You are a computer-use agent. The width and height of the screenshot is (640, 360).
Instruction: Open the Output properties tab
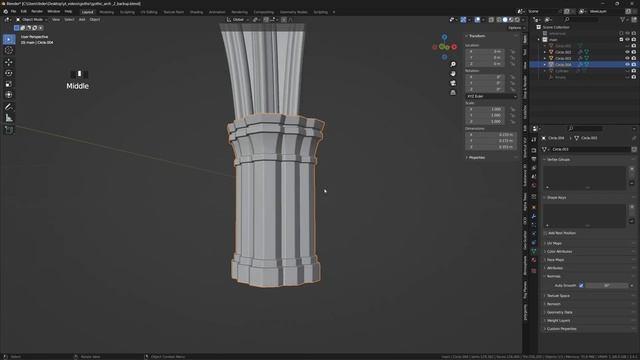click(x=533, y=159)
